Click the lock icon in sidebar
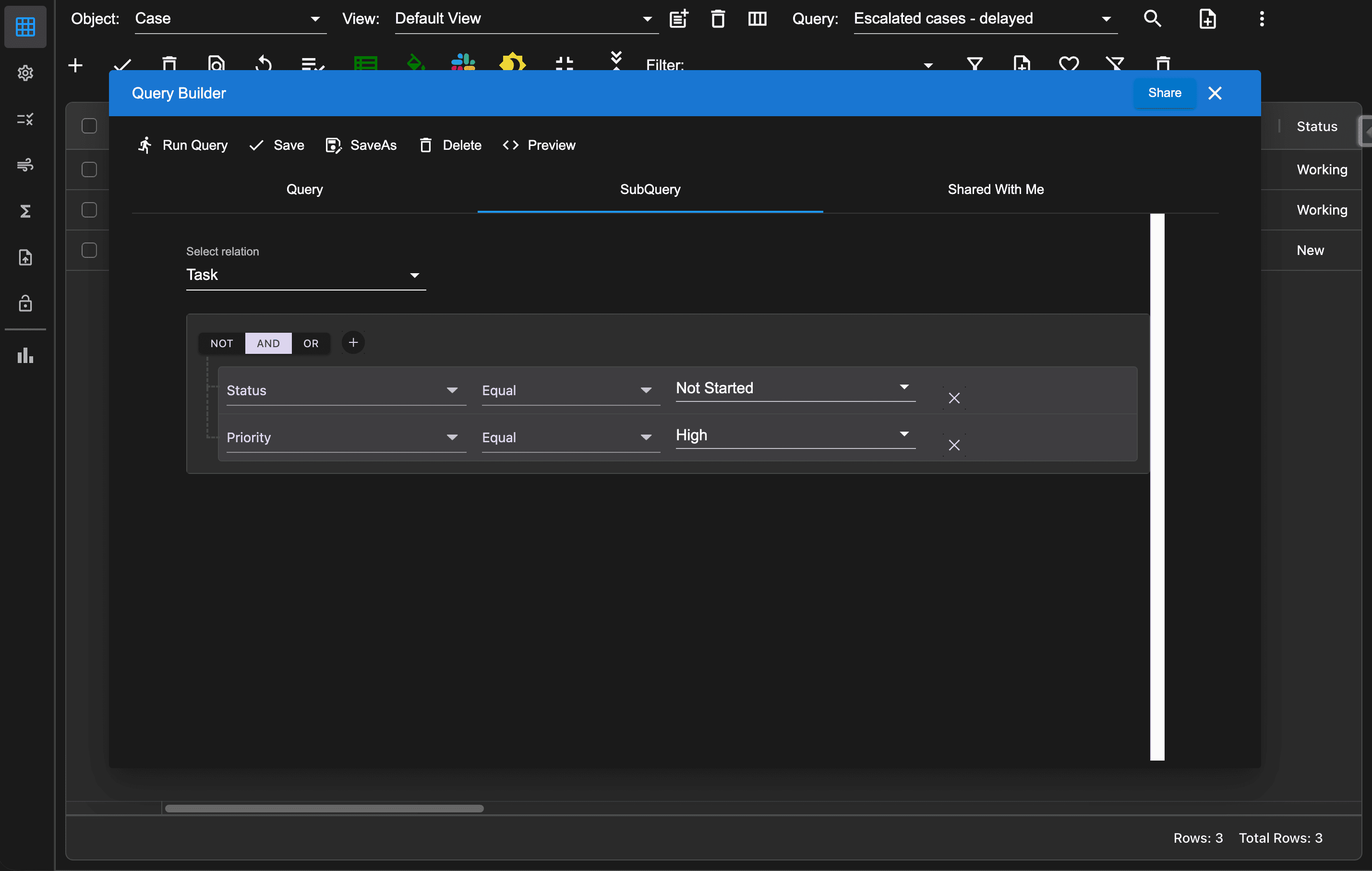Viewport: 1372px width, 871px height. pos(25,303)
